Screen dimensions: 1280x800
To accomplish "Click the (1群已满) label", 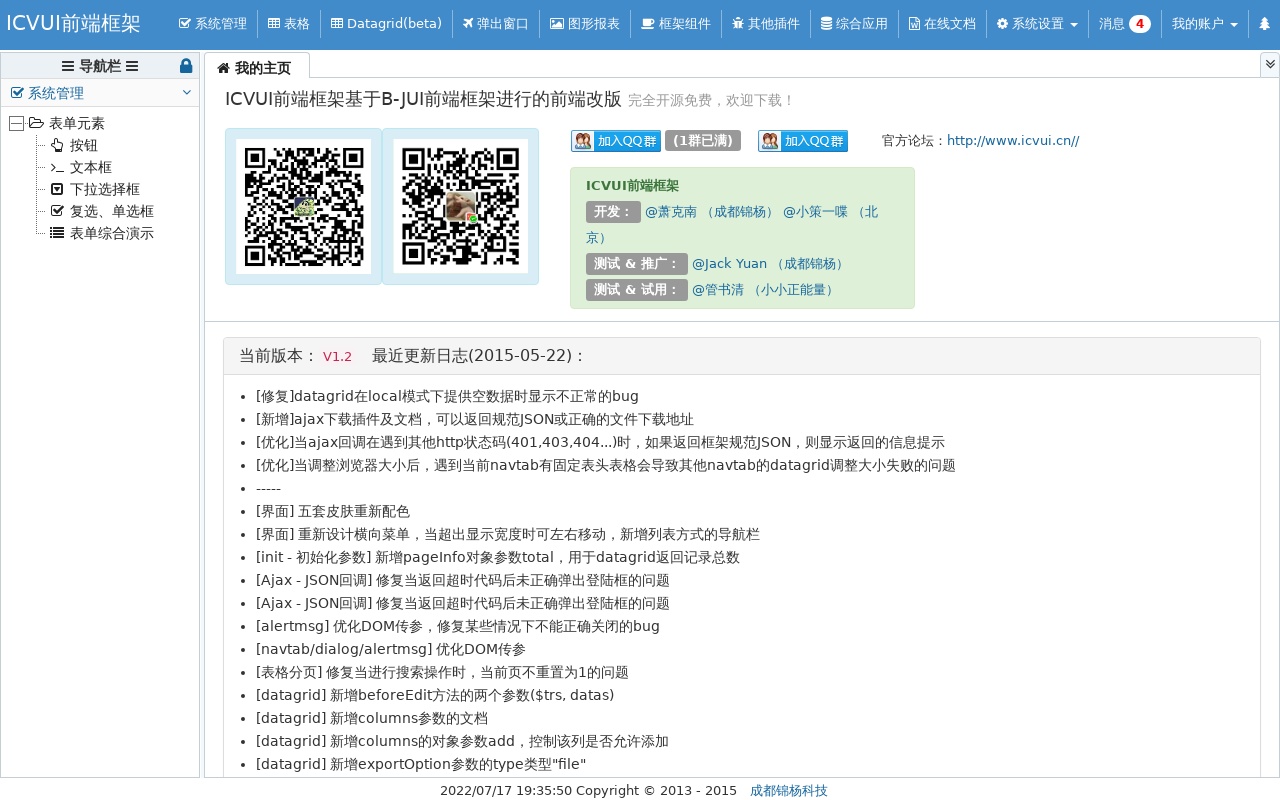I will [x=703, y=141].
